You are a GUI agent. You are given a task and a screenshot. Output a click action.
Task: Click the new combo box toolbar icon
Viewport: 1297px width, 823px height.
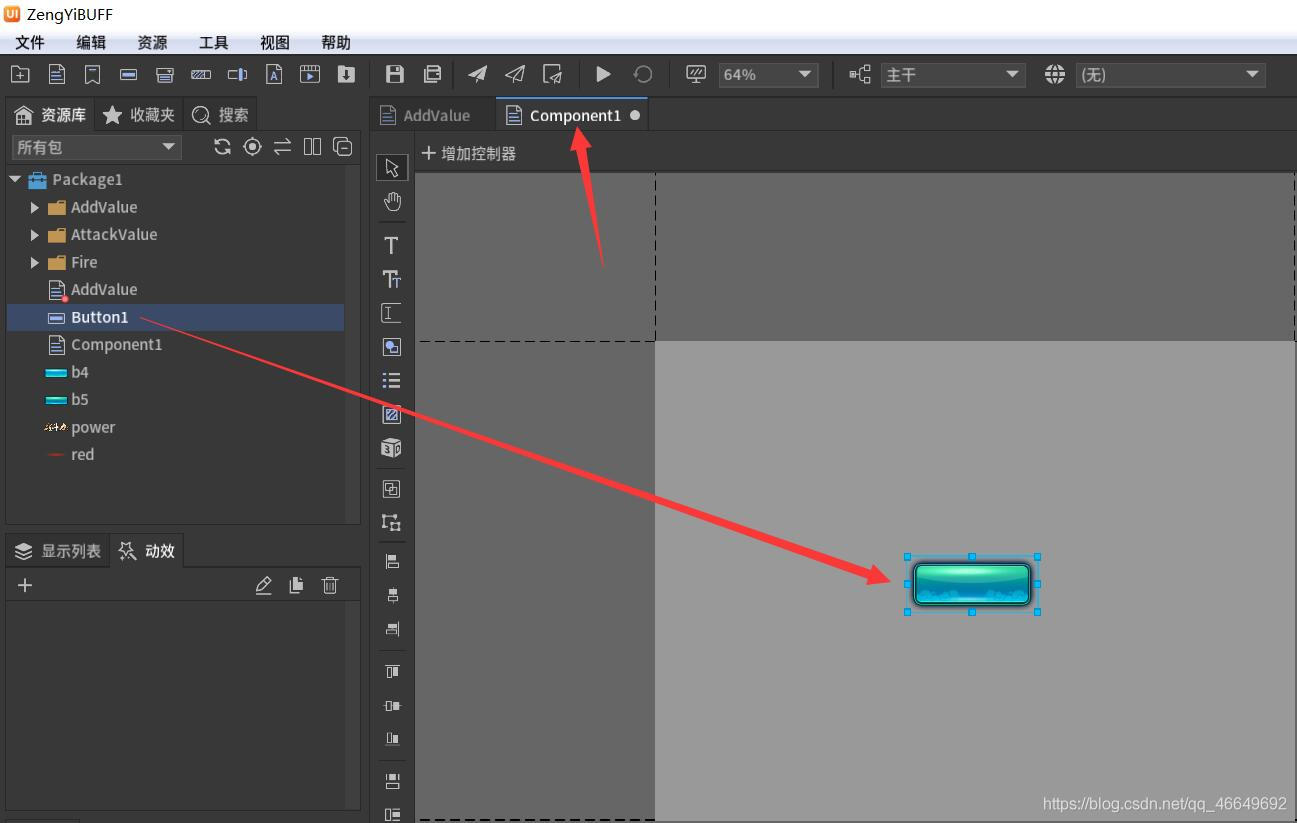click(165, 74)
